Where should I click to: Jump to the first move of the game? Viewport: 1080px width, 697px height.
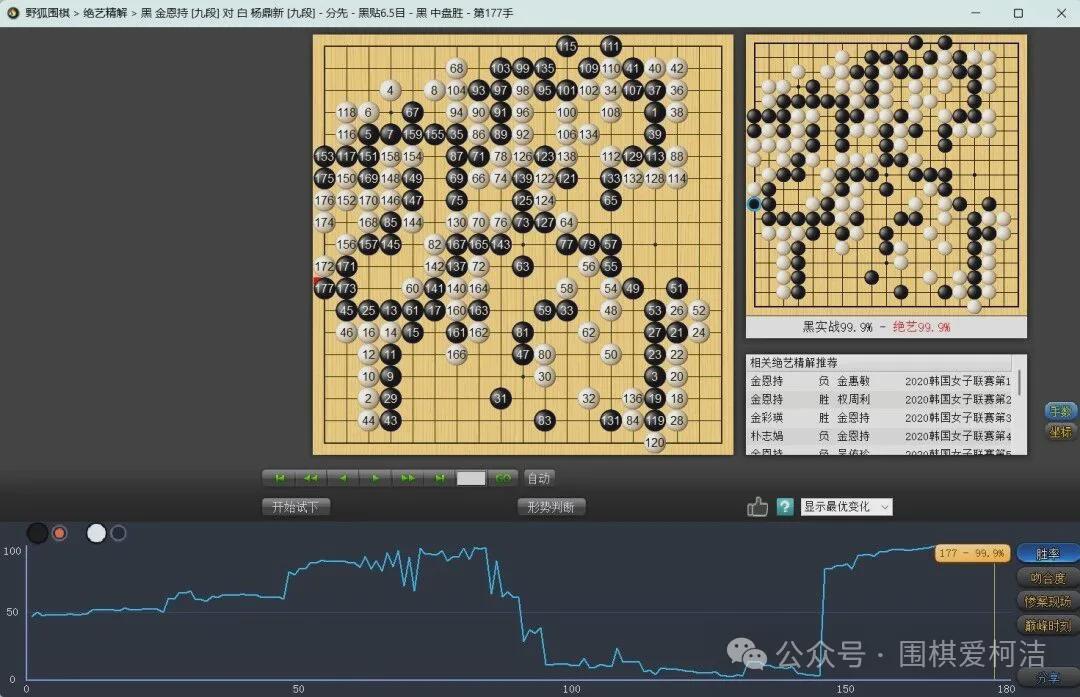[x=280, y=478]
